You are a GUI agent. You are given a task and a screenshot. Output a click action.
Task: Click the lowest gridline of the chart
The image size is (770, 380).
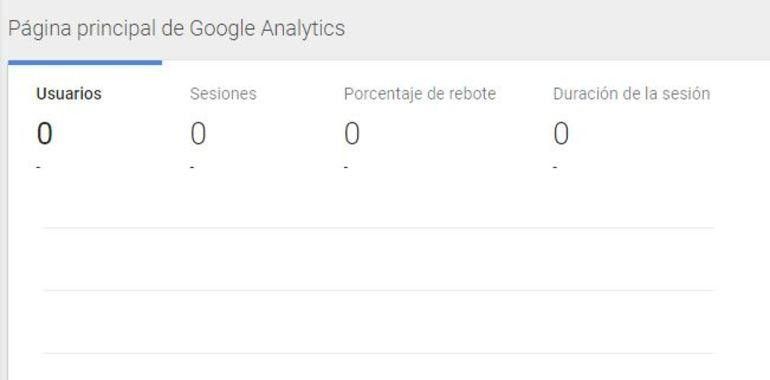pos(378,353)
